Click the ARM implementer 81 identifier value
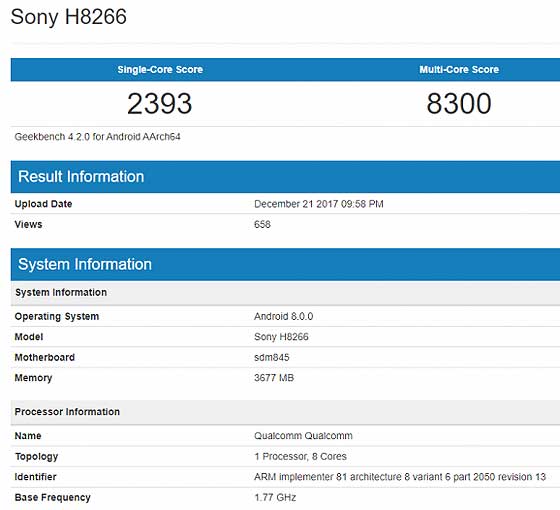 (400, 477)
